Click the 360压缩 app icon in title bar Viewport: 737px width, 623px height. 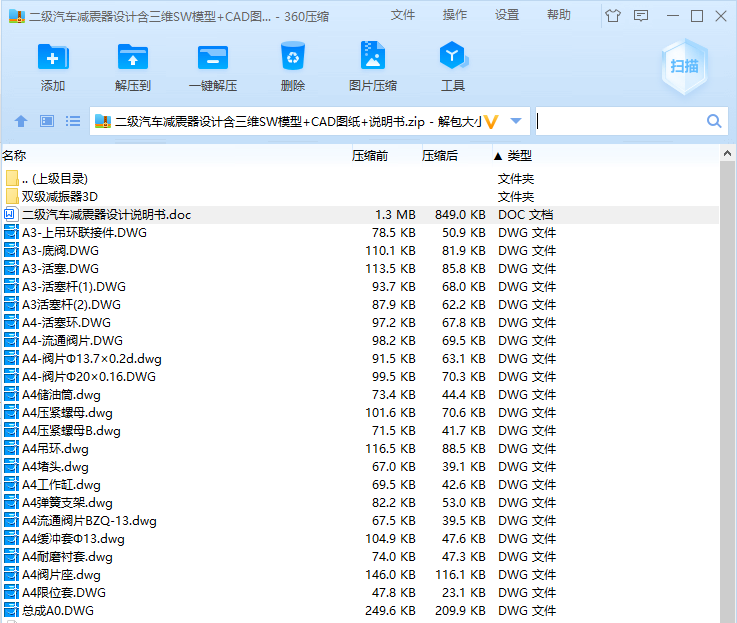pos(16,16)
